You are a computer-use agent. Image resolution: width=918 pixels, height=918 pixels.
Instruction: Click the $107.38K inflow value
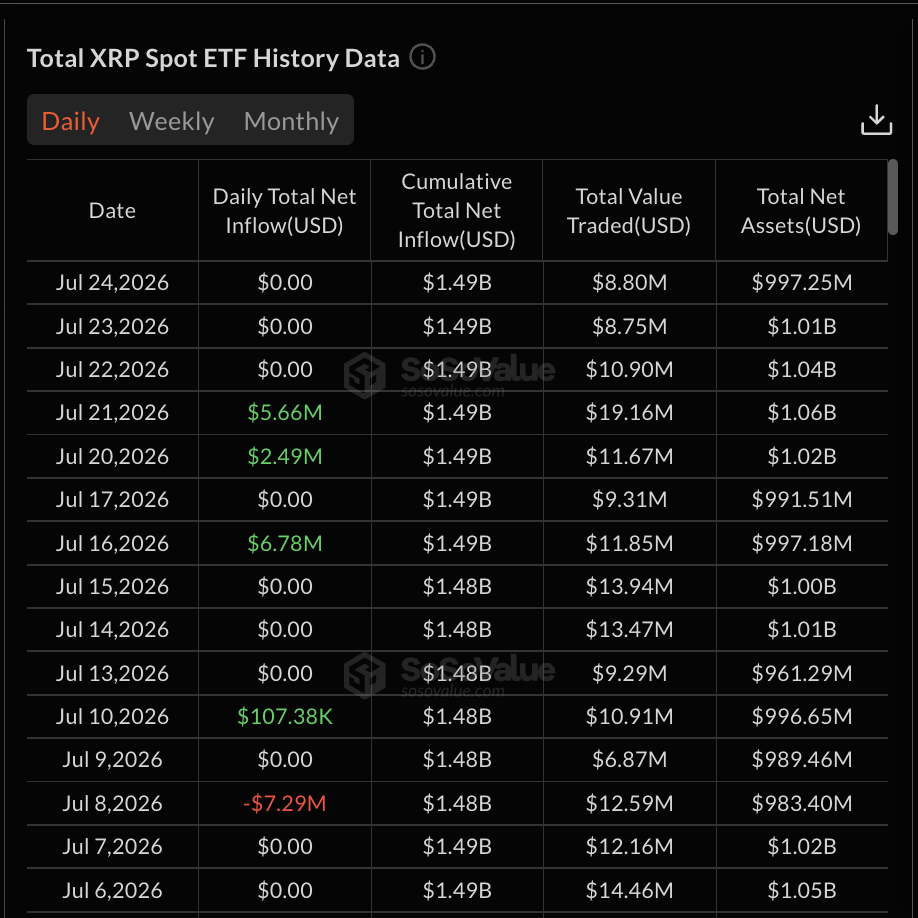285,717
